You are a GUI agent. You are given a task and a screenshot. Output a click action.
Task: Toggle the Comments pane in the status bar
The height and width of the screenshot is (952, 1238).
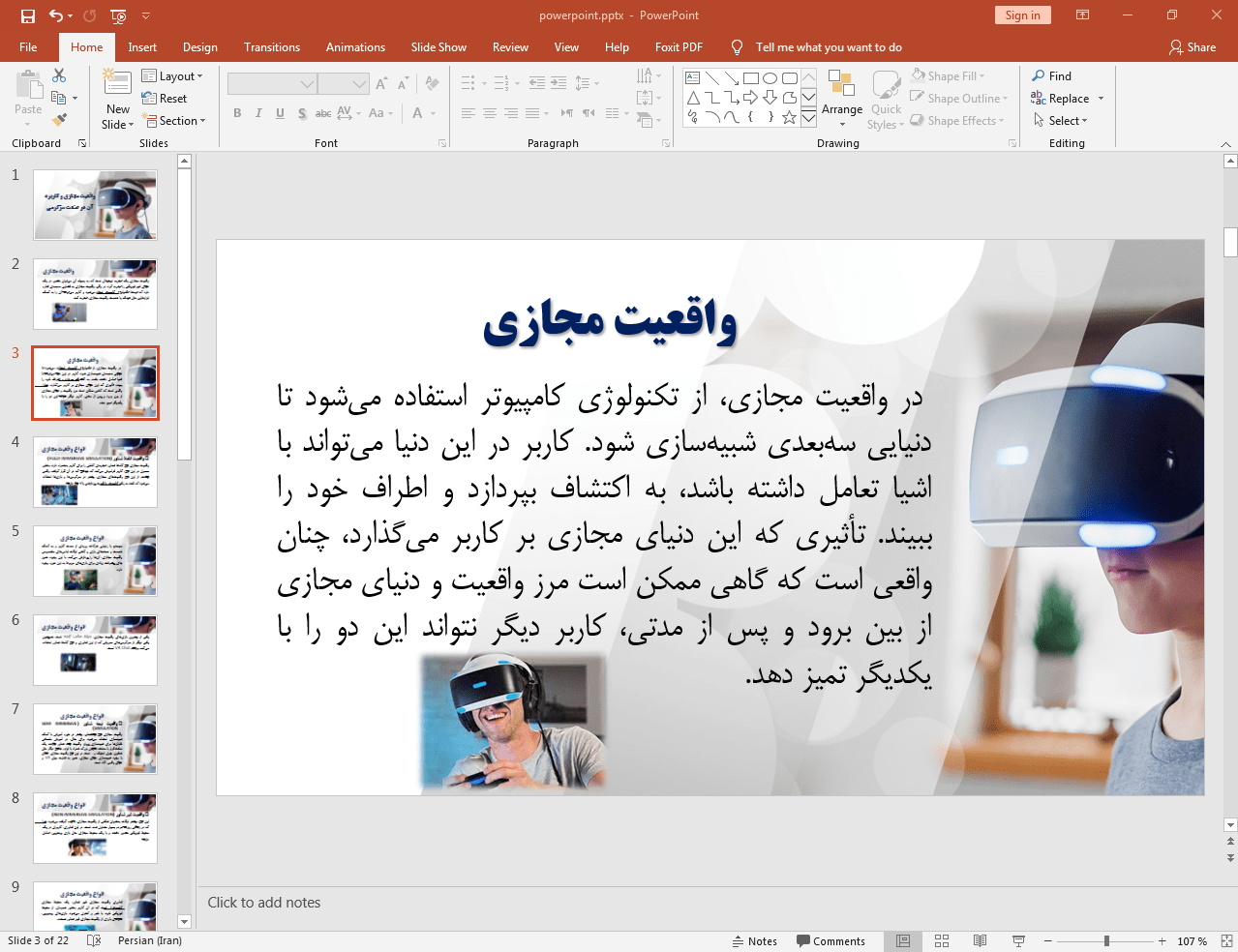click(830, 941)
